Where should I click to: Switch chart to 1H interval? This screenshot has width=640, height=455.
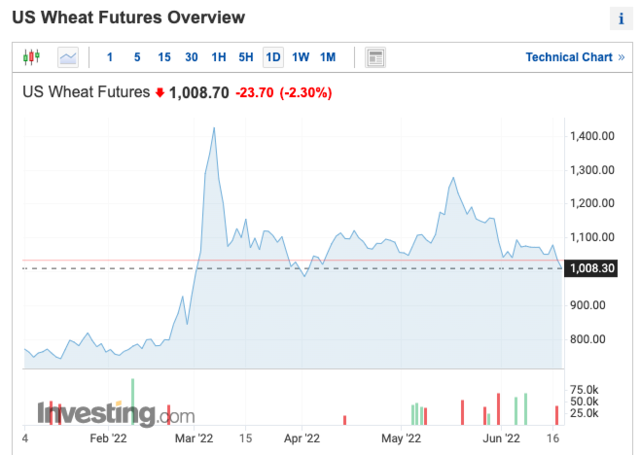pyautogui.click(x=218, y=57)
